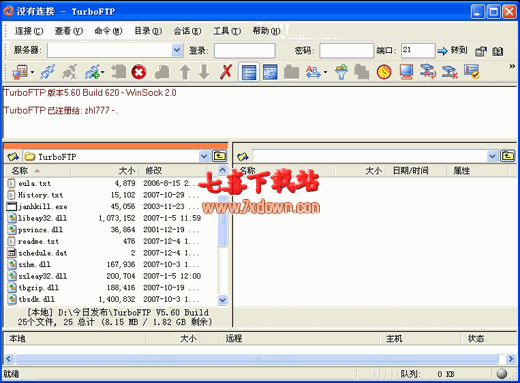Screen dimensions: 520x383
Task: Click queue scrollbar right arrow
Action: (x=510, y=359)
